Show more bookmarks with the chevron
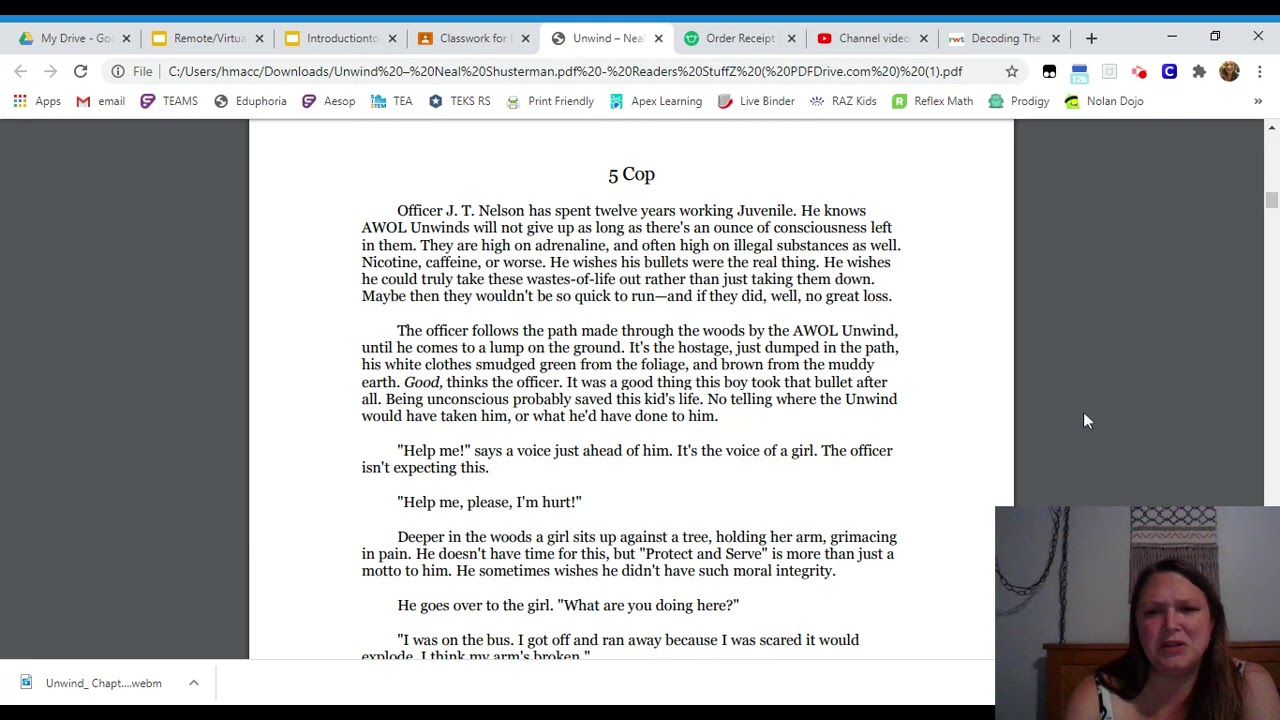 point(1258,101)
